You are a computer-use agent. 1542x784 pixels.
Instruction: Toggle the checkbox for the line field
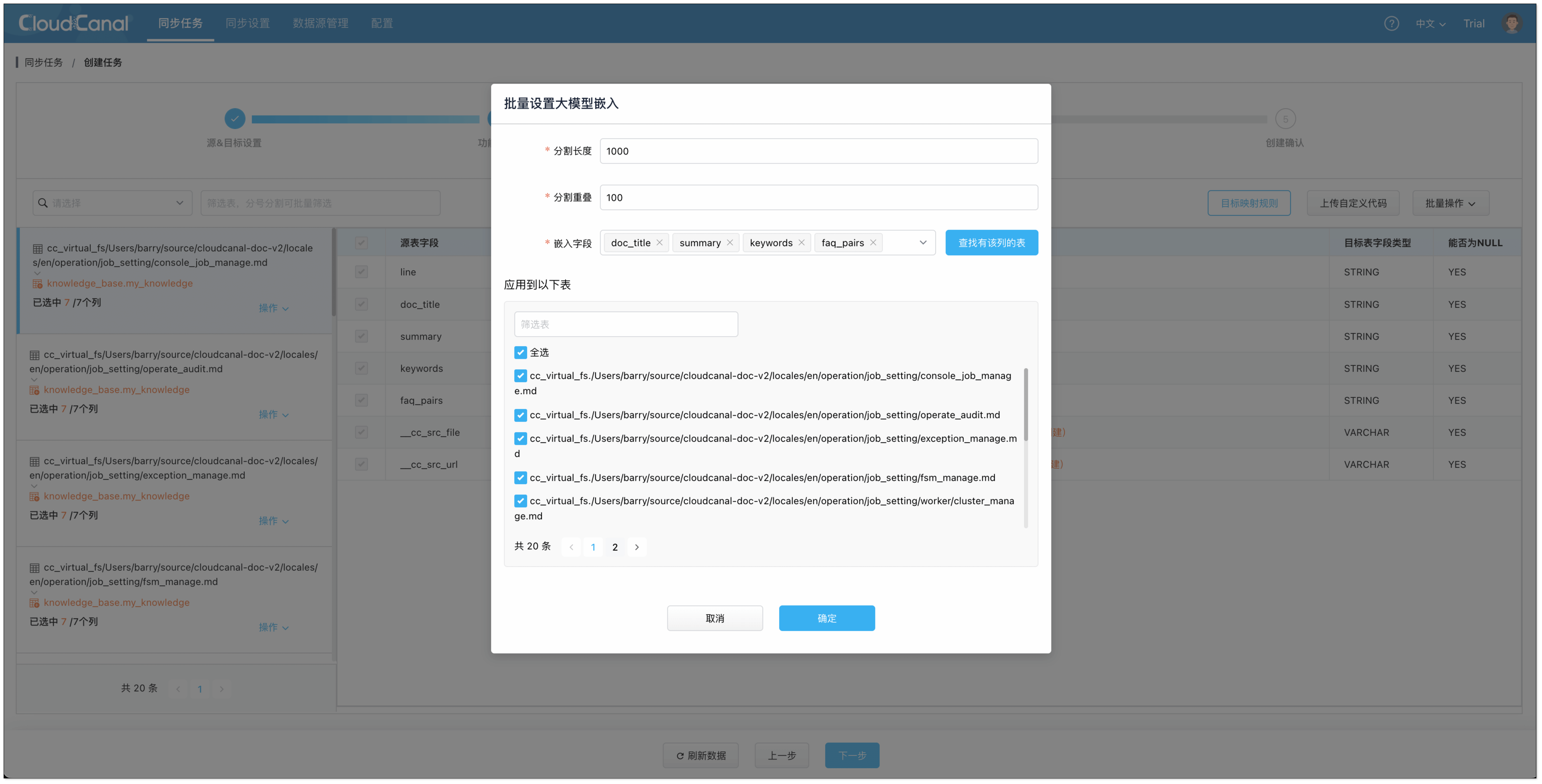pyautogui.click(x=361, y=272)
